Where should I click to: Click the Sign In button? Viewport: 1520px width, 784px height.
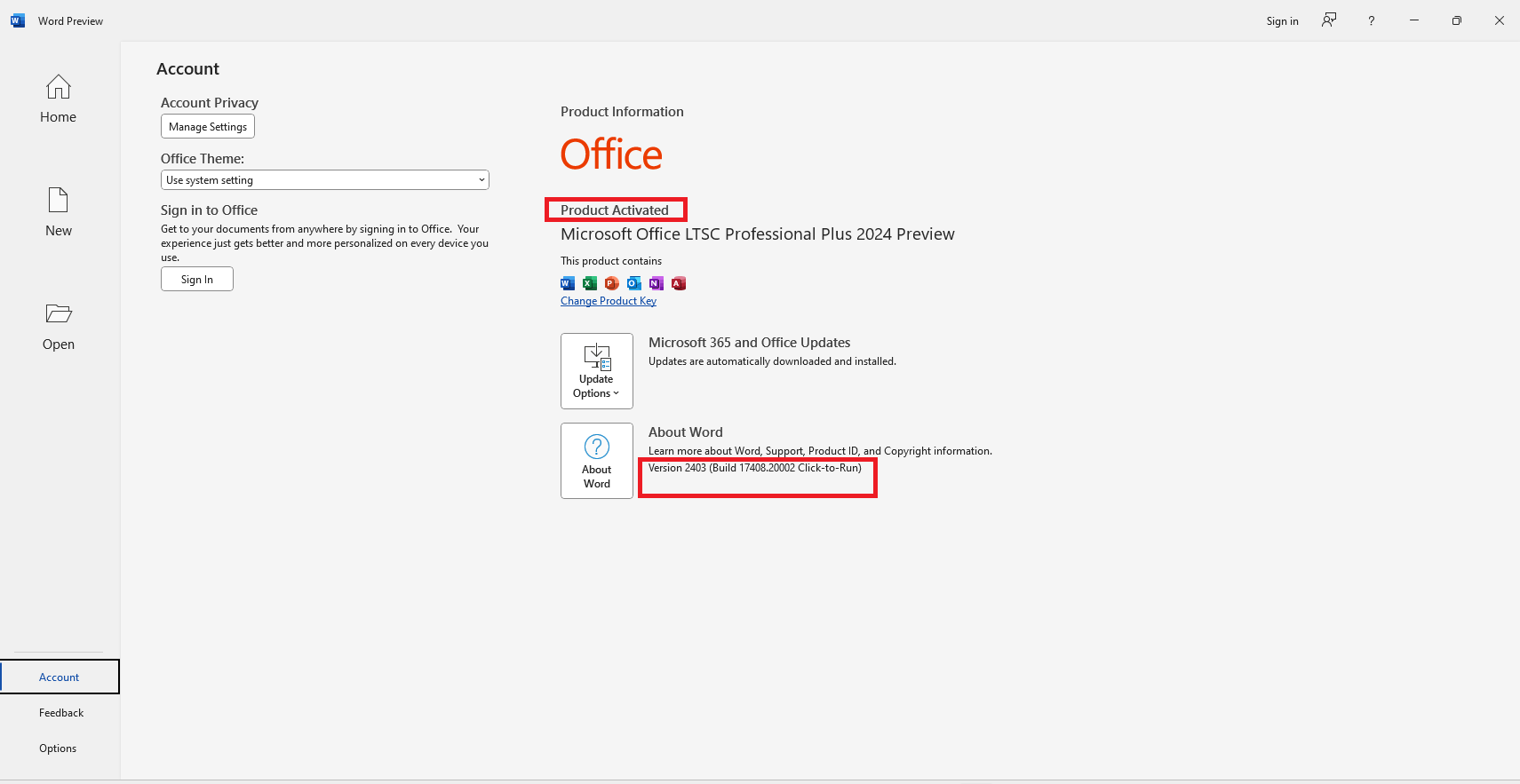click(x=197, y=279)
